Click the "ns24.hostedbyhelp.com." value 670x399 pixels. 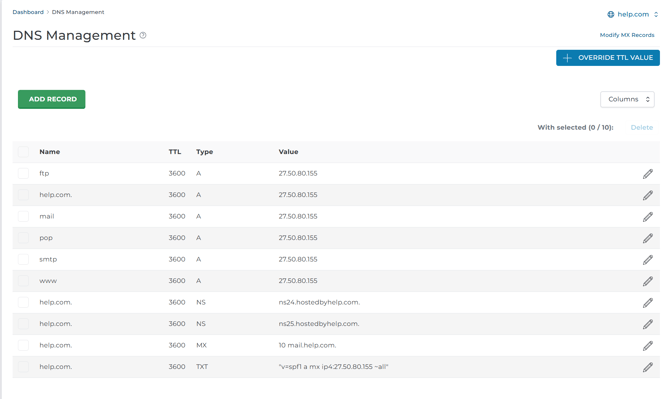click(319, 302)
